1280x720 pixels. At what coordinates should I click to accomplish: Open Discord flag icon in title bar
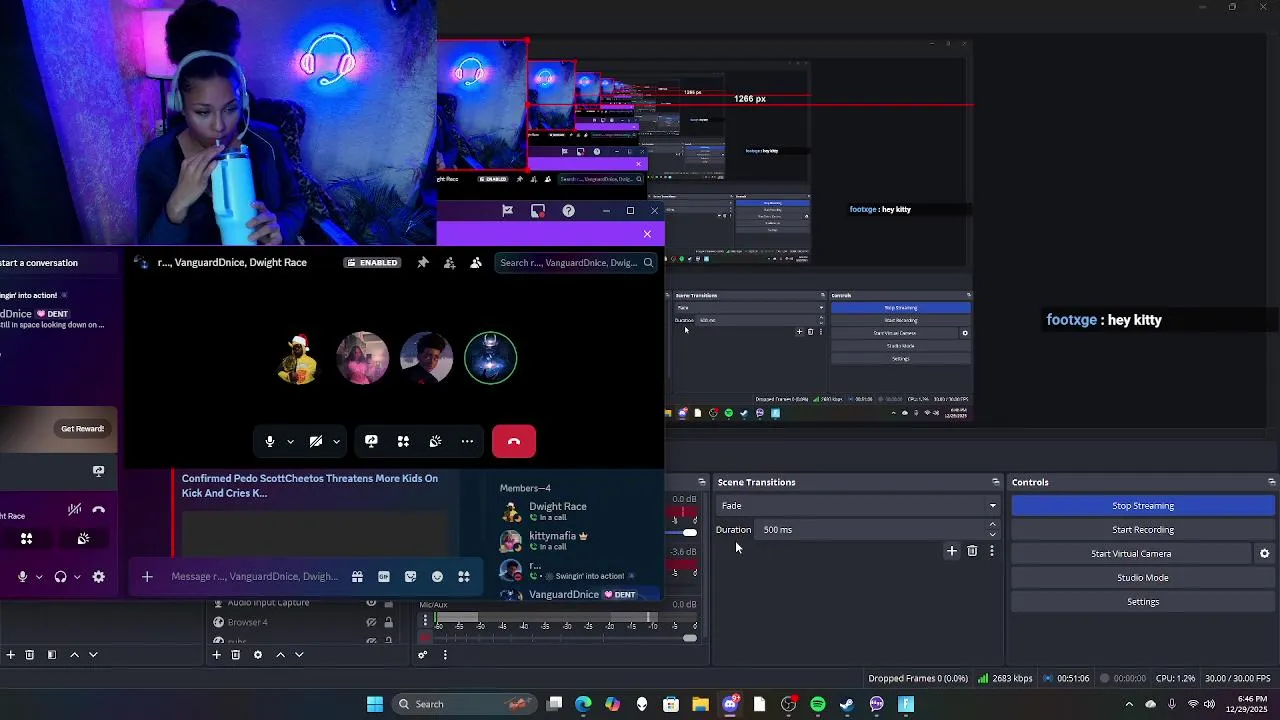point(508,210)
